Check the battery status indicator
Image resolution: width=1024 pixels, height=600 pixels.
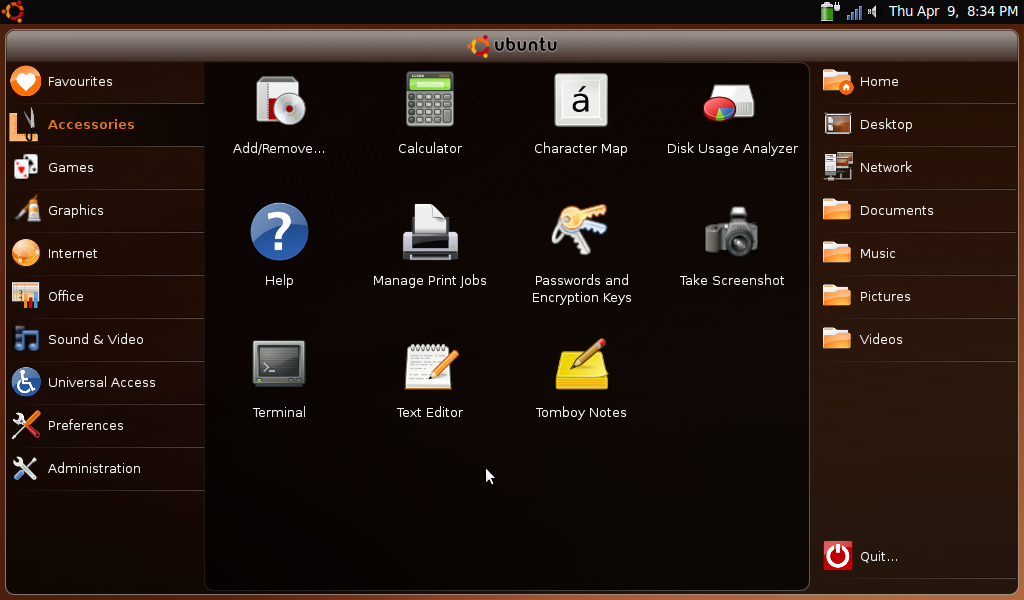click(829, 11)
